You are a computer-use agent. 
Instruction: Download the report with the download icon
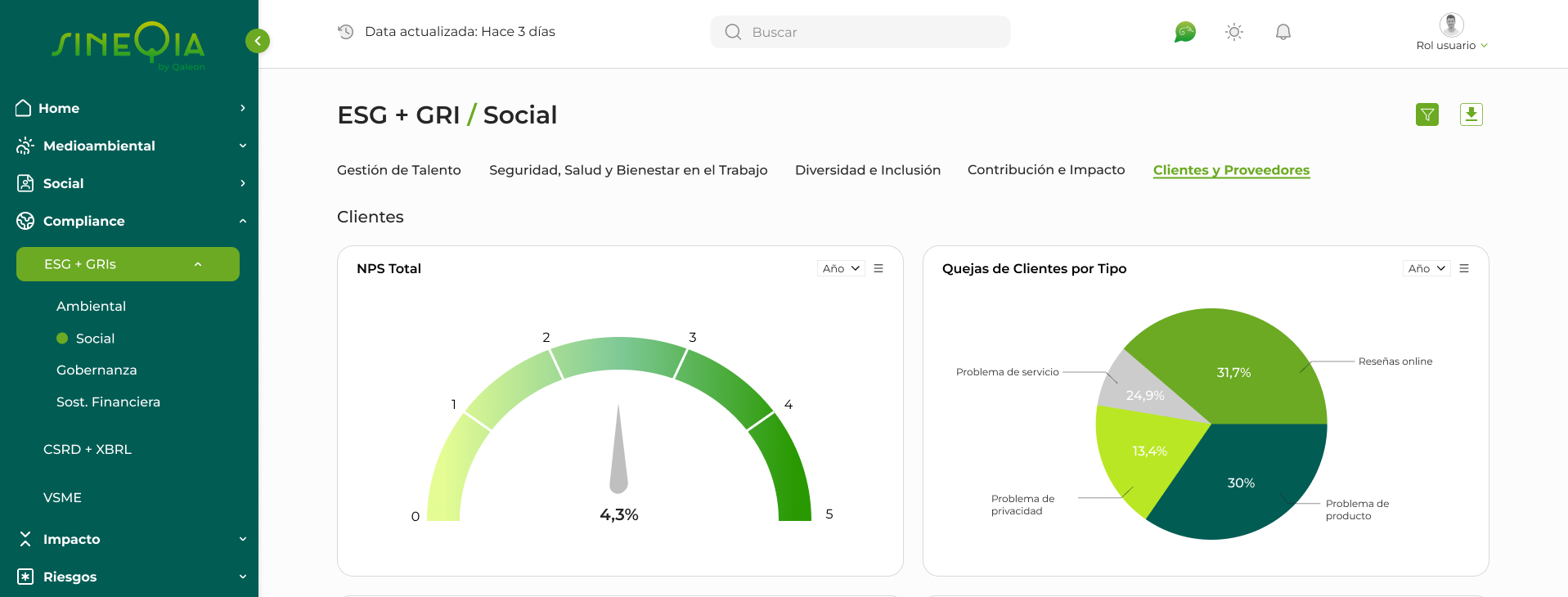tap(1471, 114)
